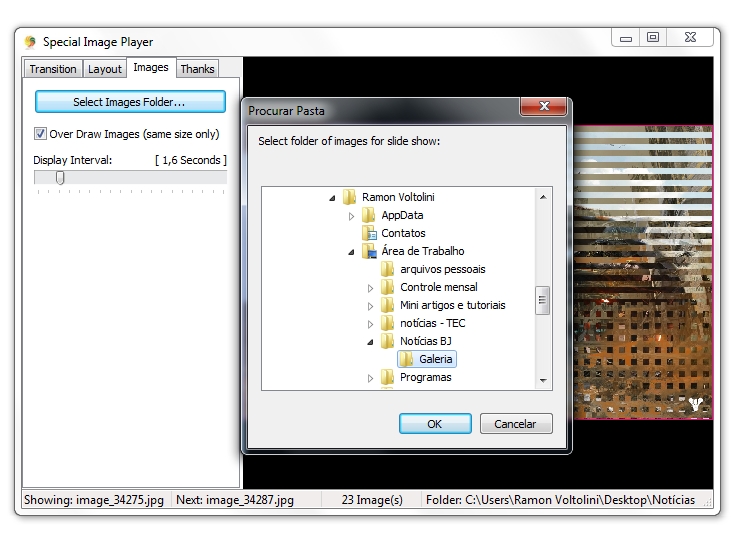Click status text 'Showing: image_34275.jpg'
Screen dimensions: 732x541
click(x=94, y=500)
